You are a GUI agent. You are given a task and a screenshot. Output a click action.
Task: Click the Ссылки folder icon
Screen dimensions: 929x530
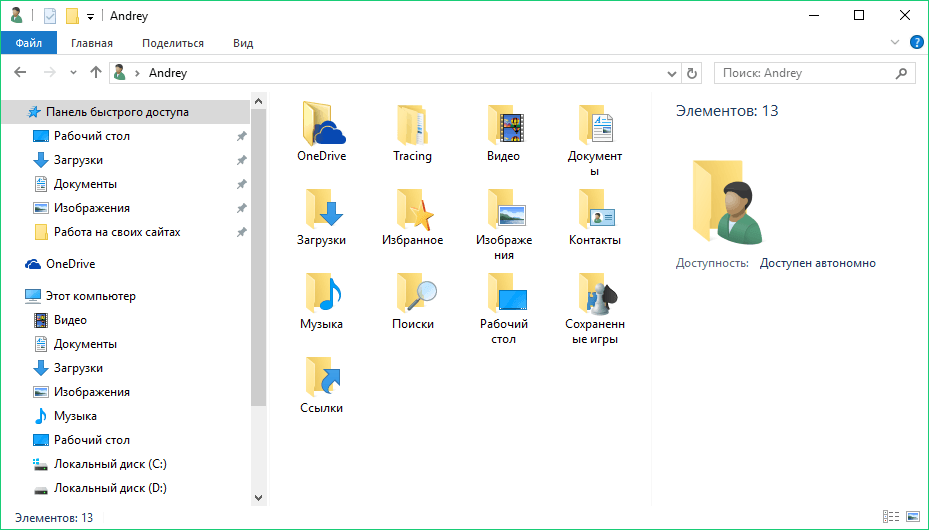(x=321, y=378)
